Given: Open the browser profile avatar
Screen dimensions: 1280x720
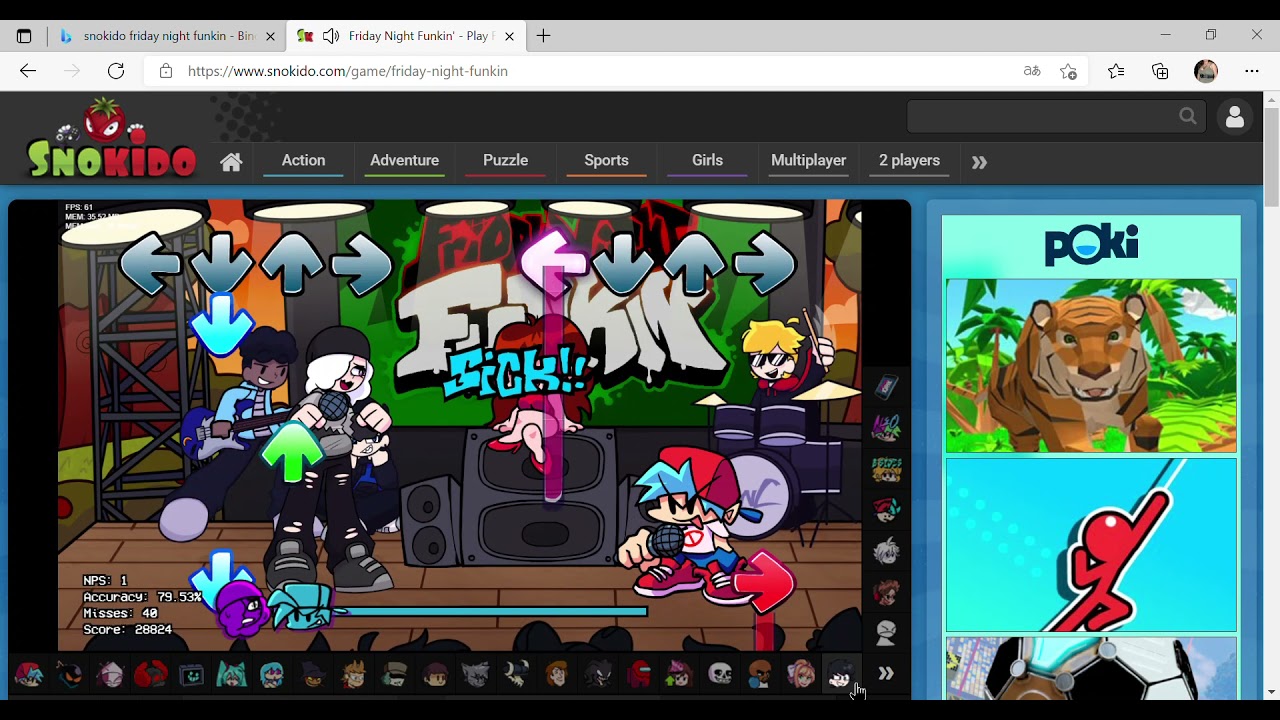Looking at the screenshot, I should click(x=1206, y=71).
